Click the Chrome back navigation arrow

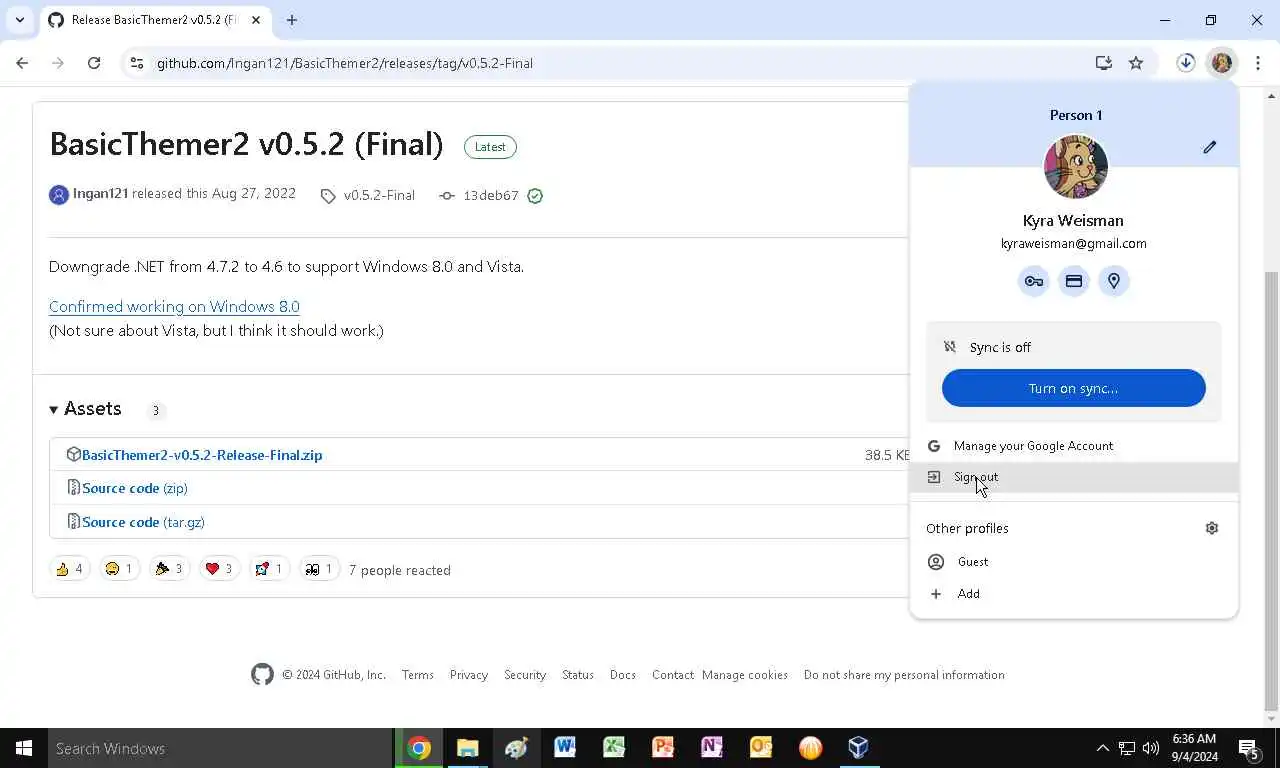[x=22, y=63]
